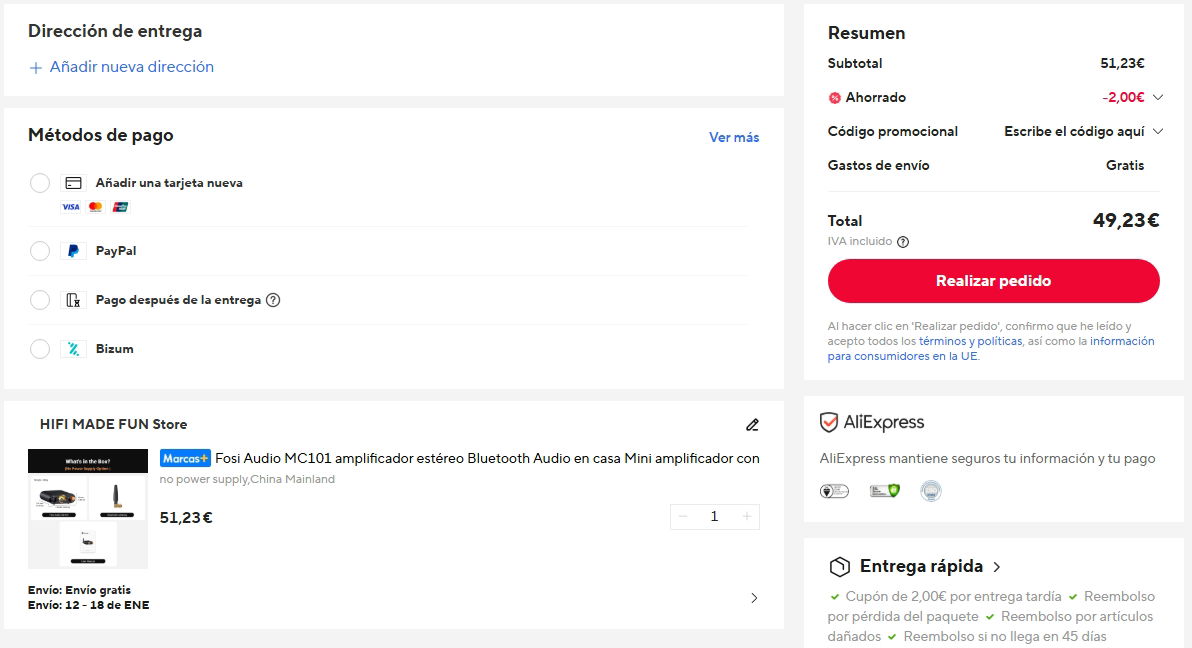
Task: Expand the Código promocional input field
Action: click(1158, 131)
